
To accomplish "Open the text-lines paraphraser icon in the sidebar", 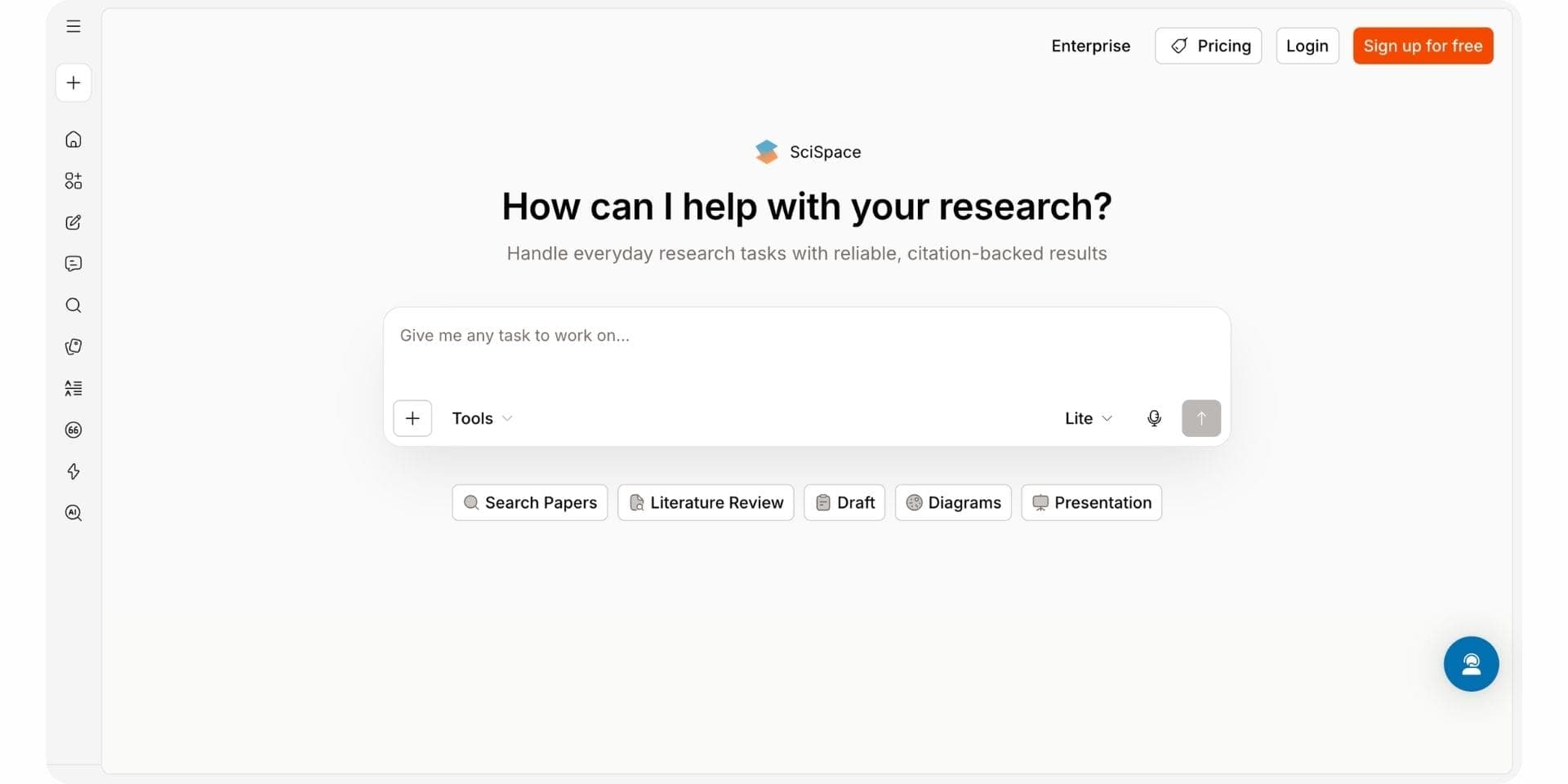I will coord(73,388).
